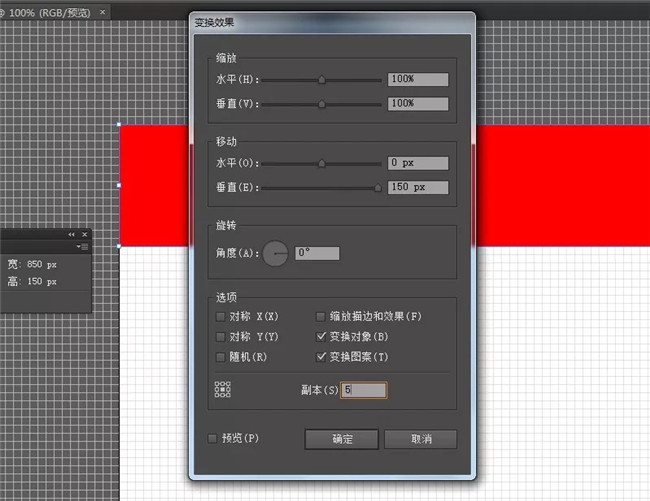Toggle the 随机(R) checkbox

click(221, 357)
